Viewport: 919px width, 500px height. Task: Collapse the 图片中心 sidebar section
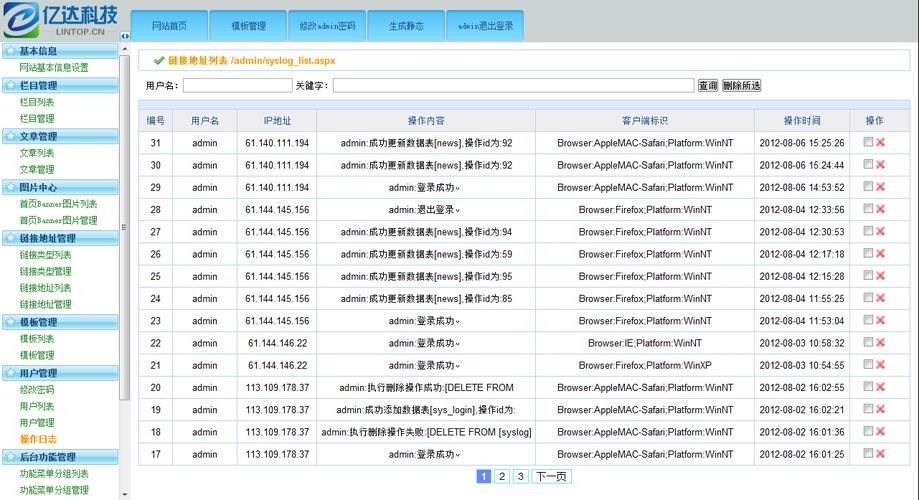60,187
